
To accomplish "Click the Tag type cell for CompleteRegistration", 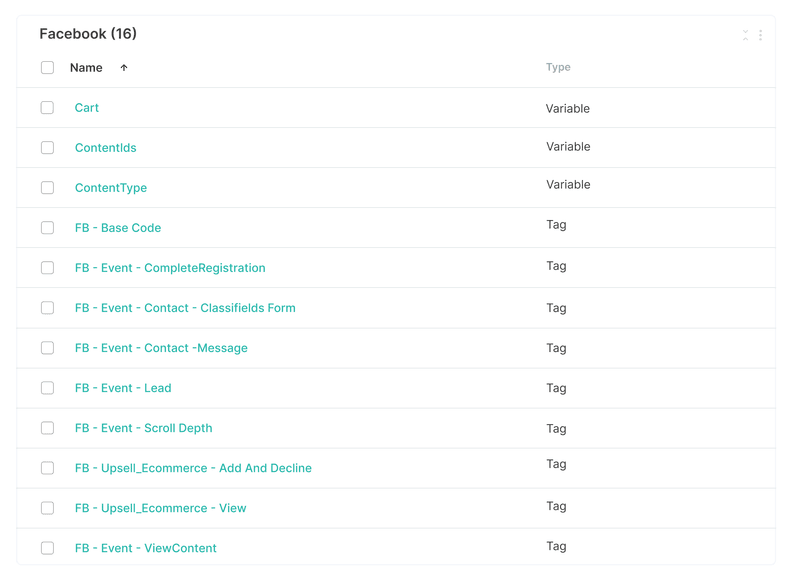I will click(557, 266).
